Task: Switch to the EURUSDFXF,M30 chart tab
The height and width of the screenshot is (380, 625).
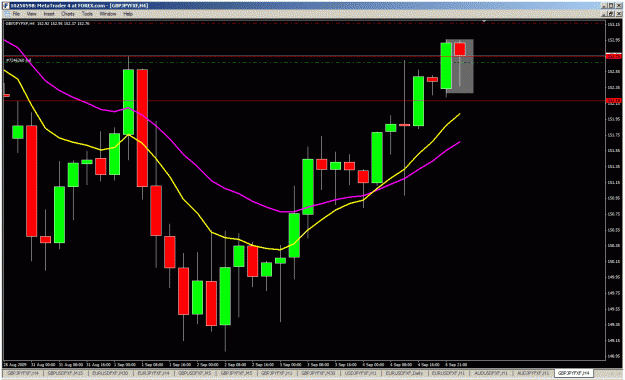Action: tap(110, 373)
